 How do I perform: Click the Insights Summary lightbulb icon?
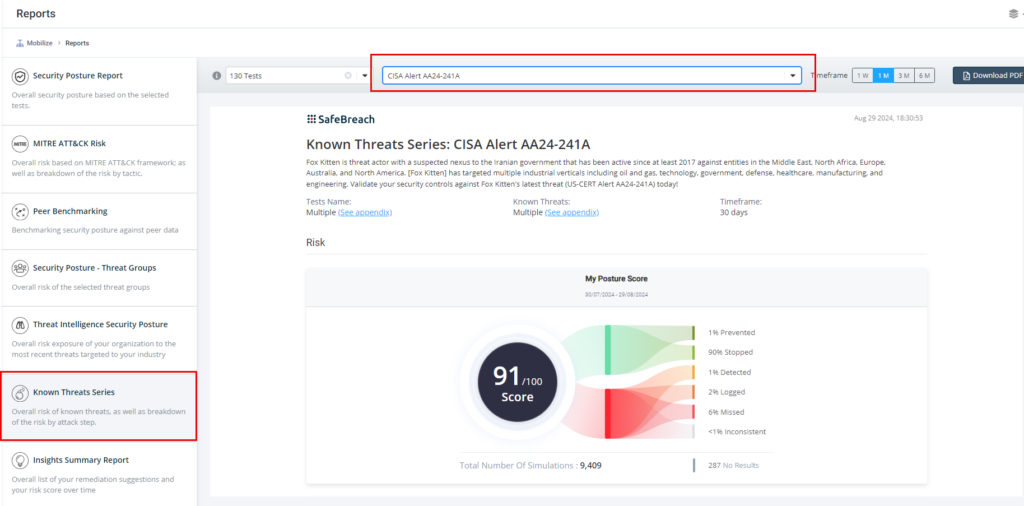click(20, 461)
